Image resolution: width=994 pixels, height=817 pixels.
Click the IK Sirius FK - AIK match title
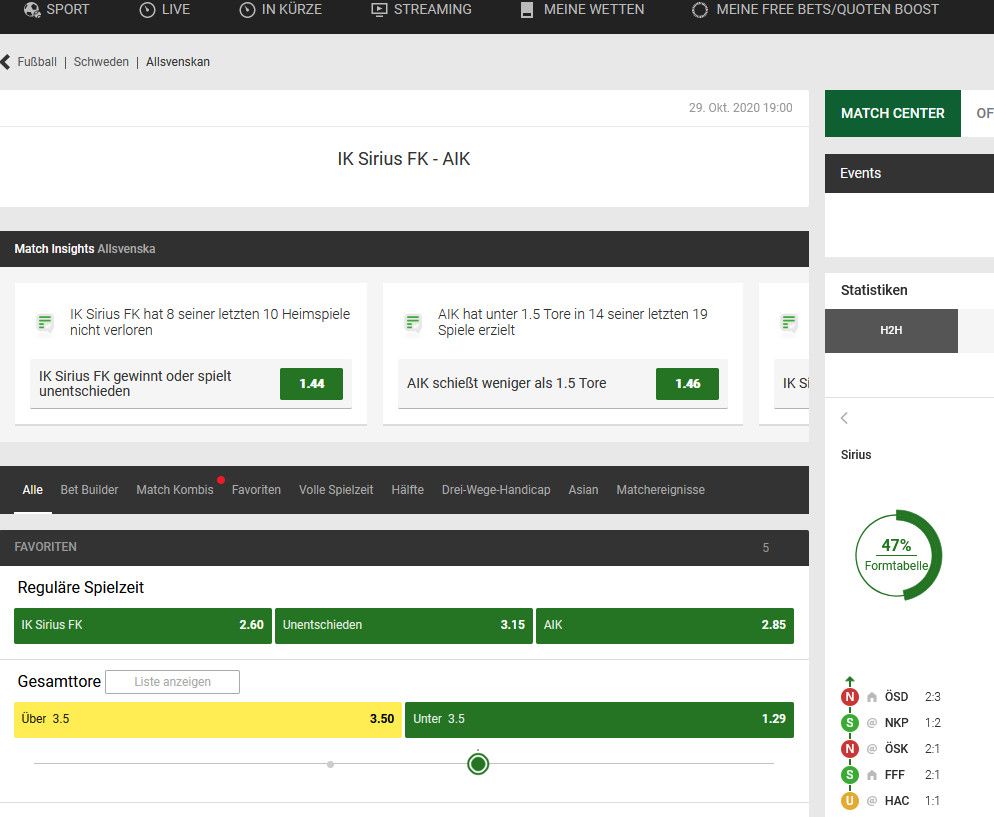(x=404, y=159)
